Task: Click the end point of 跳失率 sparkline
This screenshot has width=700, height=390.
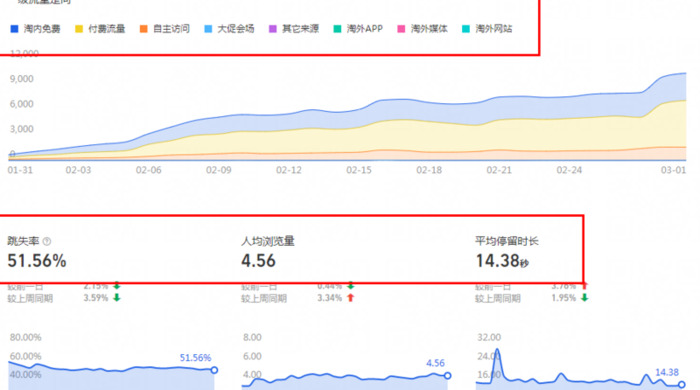Action: pyautogui.click(x=214, y=370)
